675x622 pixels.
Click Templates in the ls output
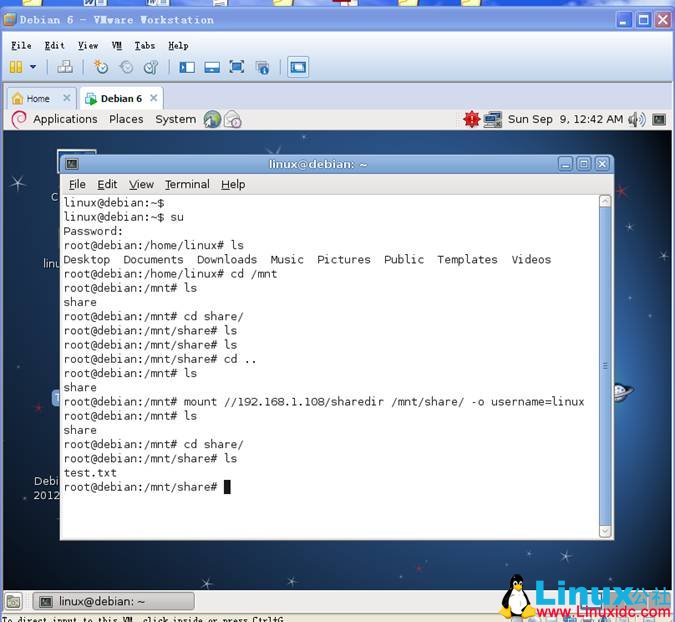(468, 260)
